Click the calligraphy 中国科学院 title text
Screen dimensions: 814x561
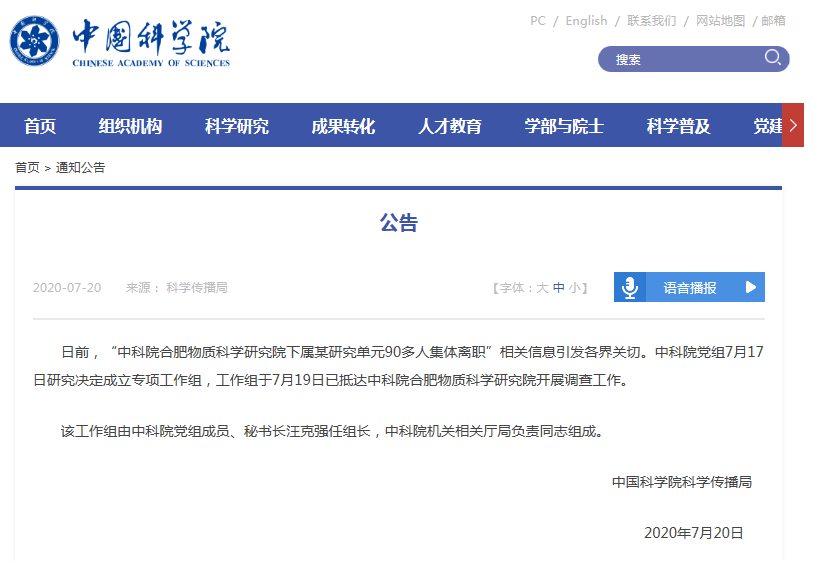(x=151, y=37)
